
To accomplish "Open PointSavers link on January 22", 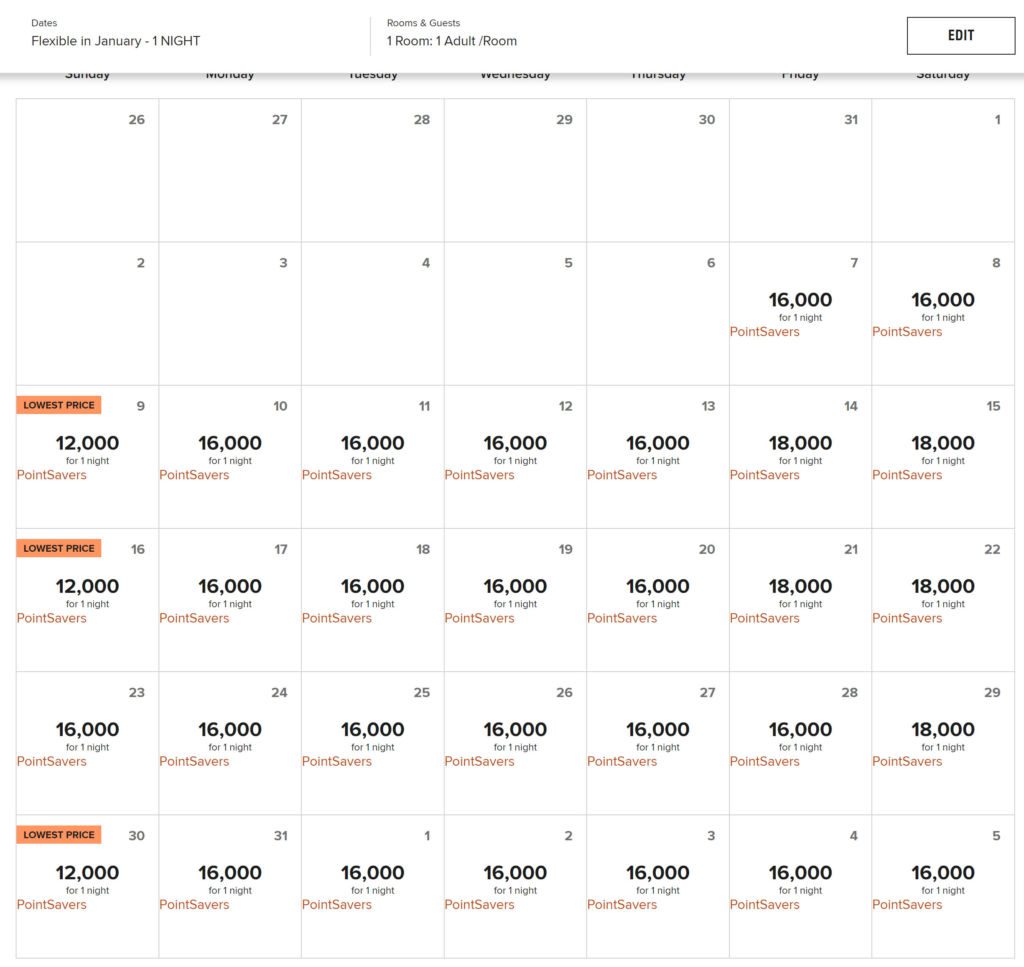I will tap(907, 618).
